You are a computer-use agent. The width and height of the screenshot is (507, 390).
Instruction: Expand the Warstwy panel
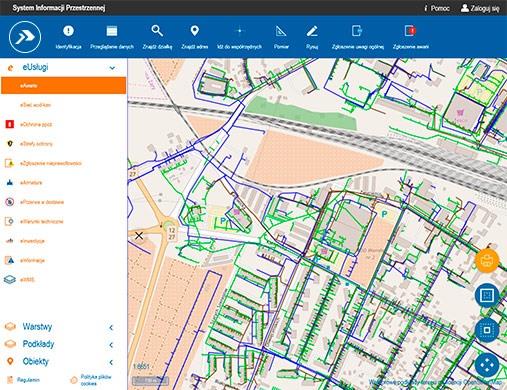(x=111, y=327)
